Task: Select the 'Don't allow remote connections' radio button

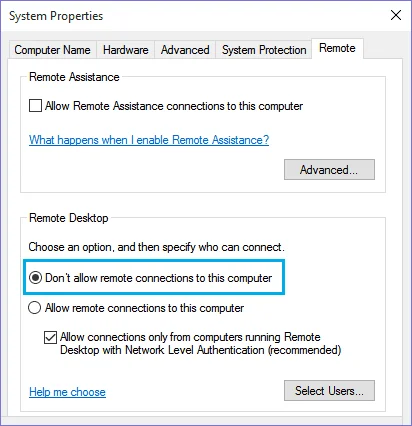Action: pyautogui.click(x=35, y=278)
